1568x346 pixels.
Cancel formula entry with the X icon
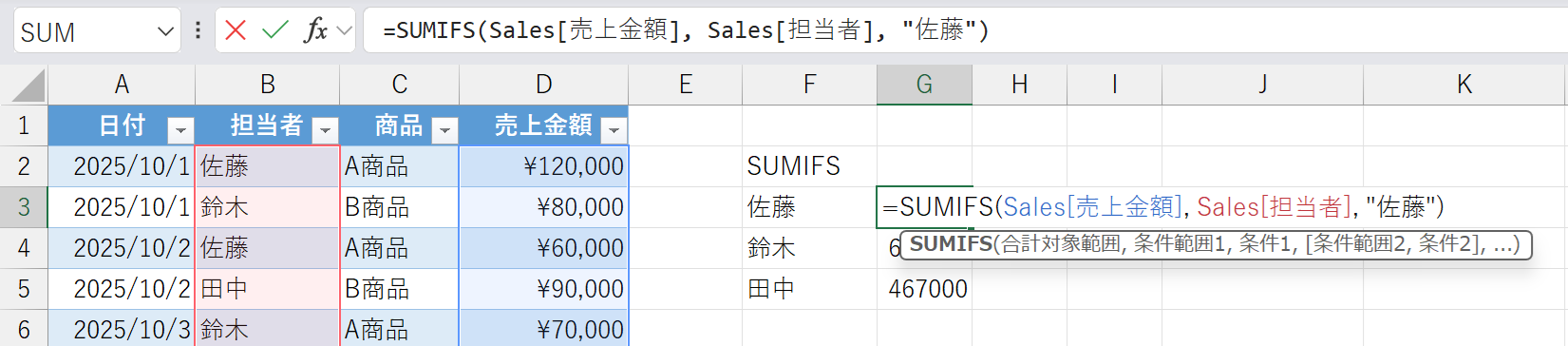[x=236, y=30]
